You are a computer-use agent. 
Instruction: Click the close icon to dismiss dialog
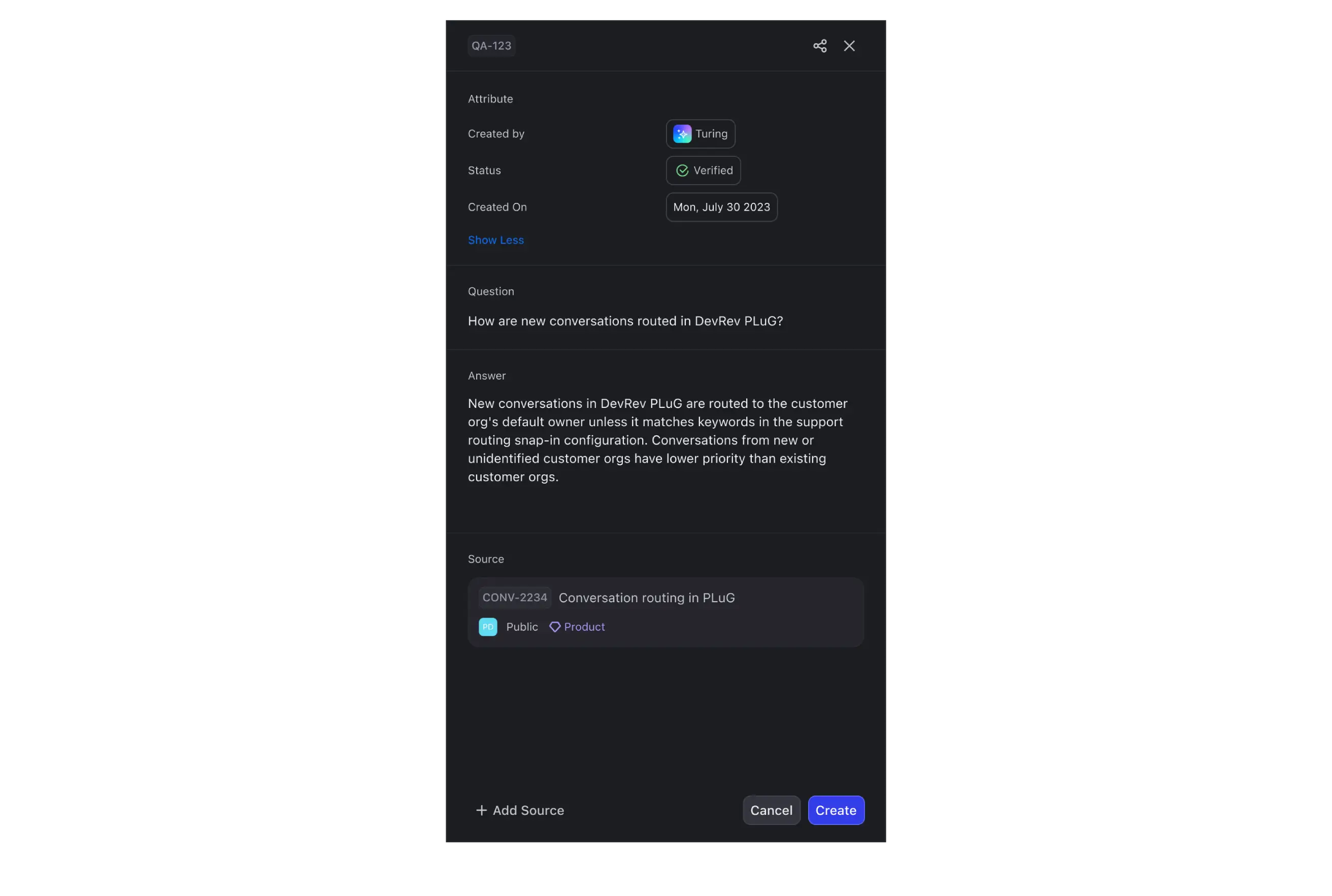click(x=848, y=45)
